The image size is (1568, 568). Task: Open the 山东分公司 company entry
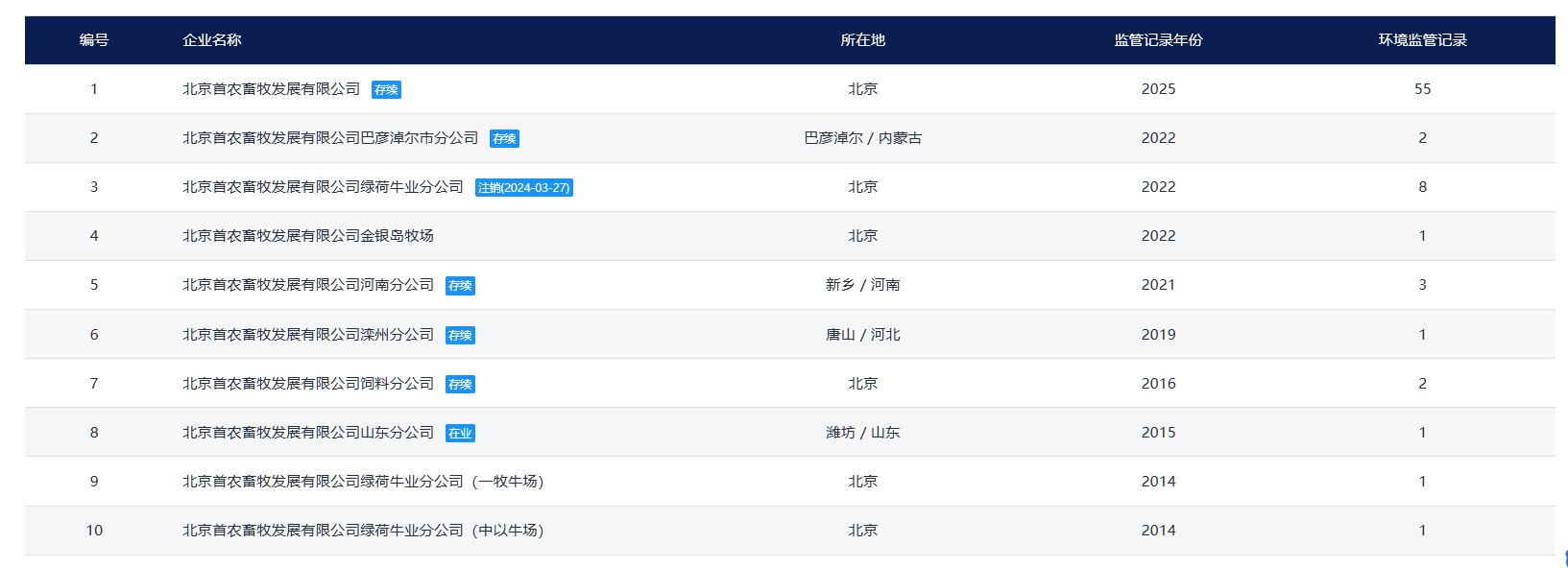point(308,433)
